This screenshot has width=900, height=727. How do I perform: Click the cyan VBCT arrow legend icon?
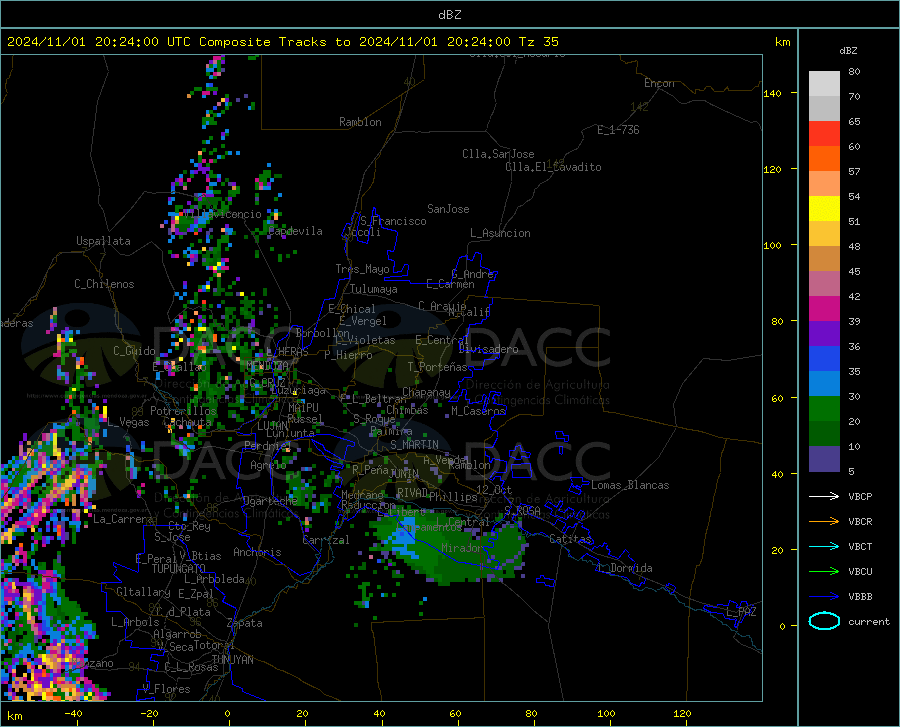(824, 546)
